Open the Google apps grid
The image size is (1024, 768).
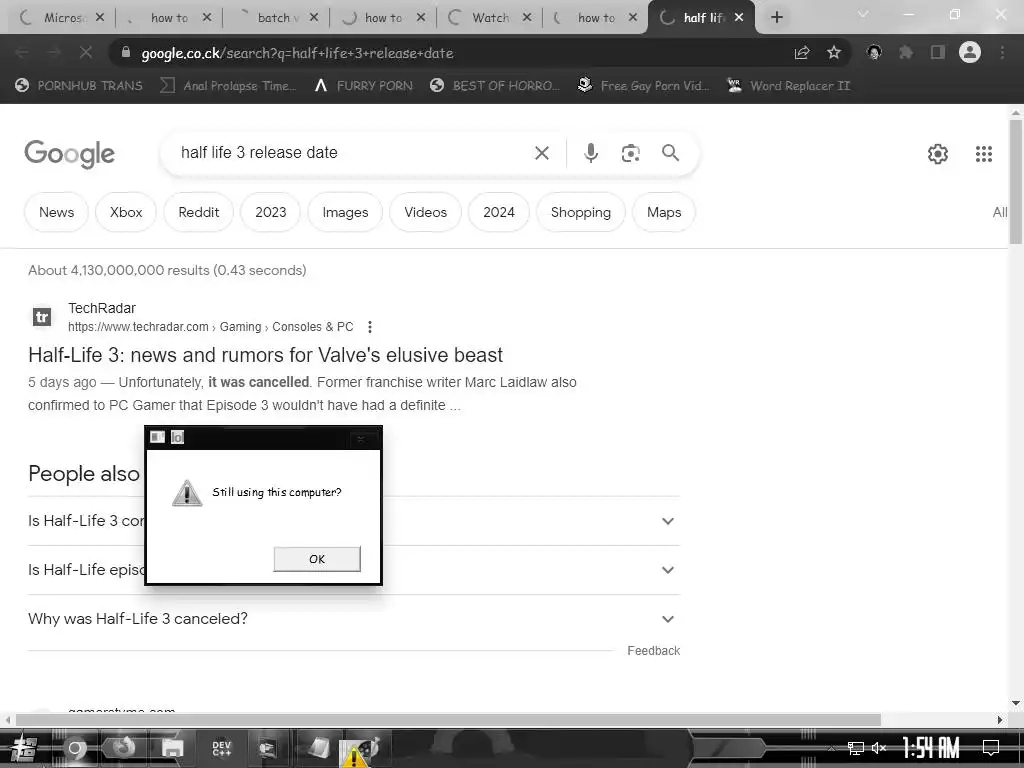(984, 153)
